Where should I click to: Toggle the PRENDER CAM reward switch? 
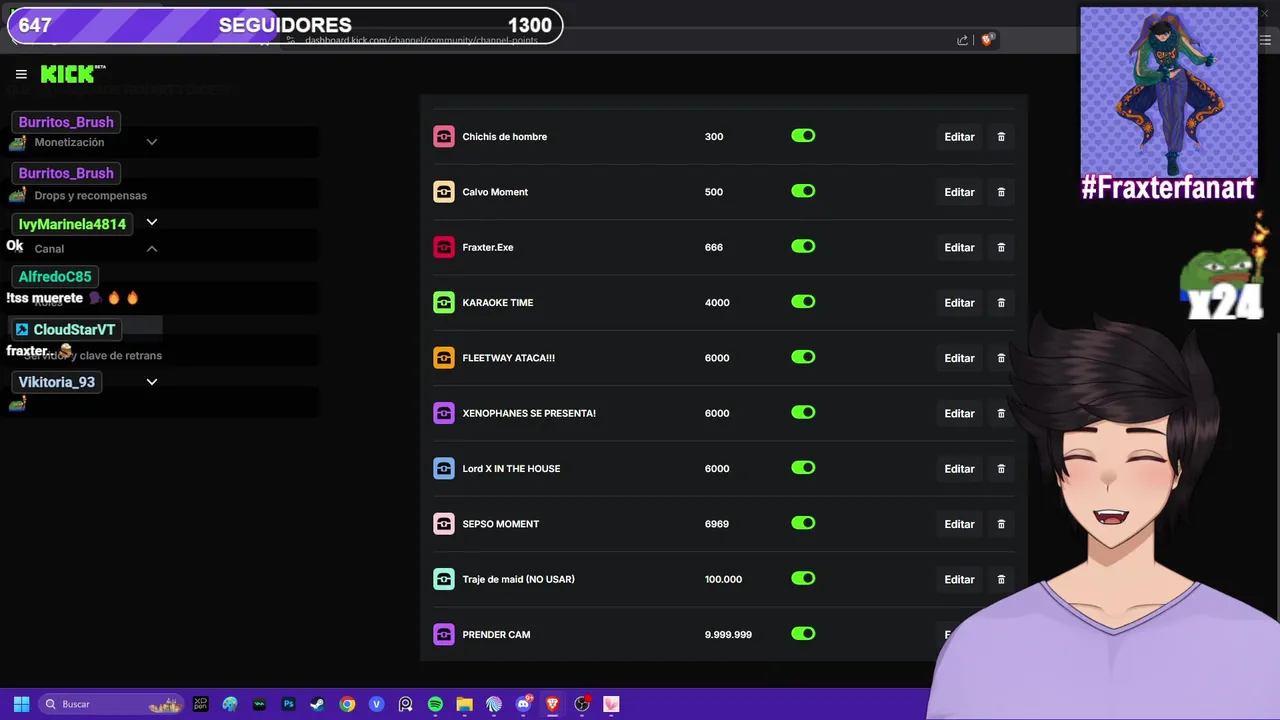coord(803,633)
